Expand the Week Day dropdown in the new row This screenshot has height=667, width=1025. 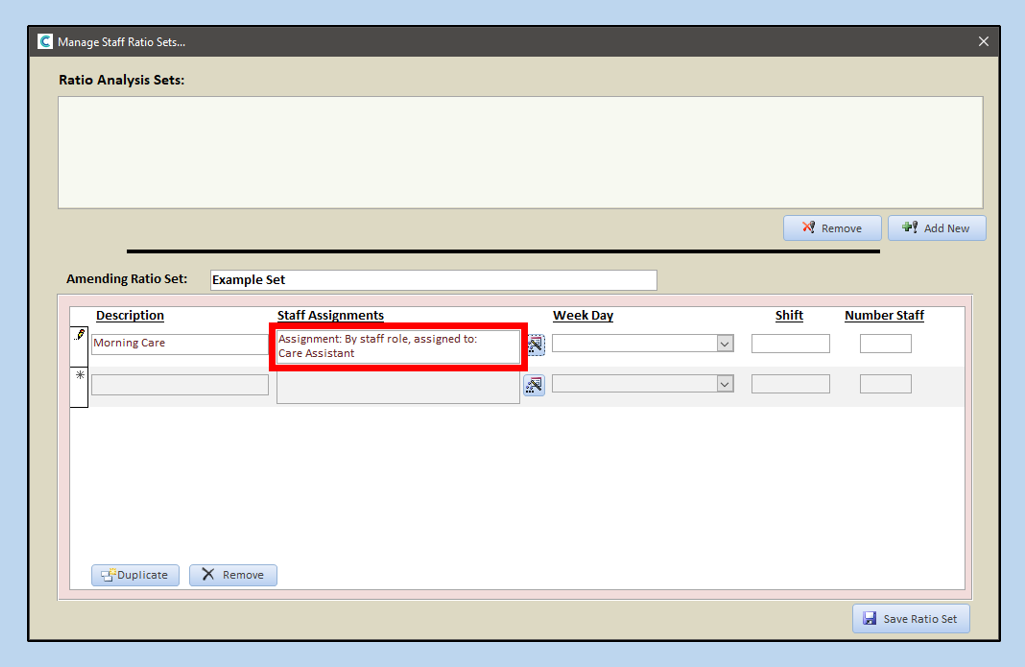pos(725,384)
